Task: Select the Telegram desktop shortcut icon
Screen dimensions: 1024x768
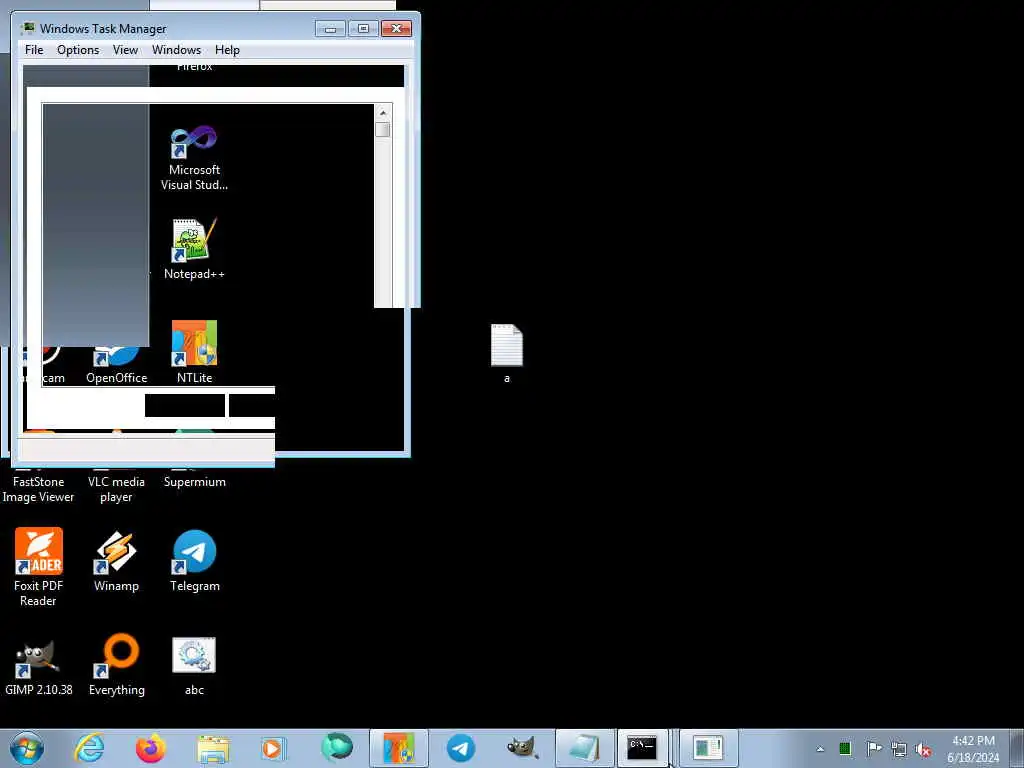Action: [x=195, y=552]
